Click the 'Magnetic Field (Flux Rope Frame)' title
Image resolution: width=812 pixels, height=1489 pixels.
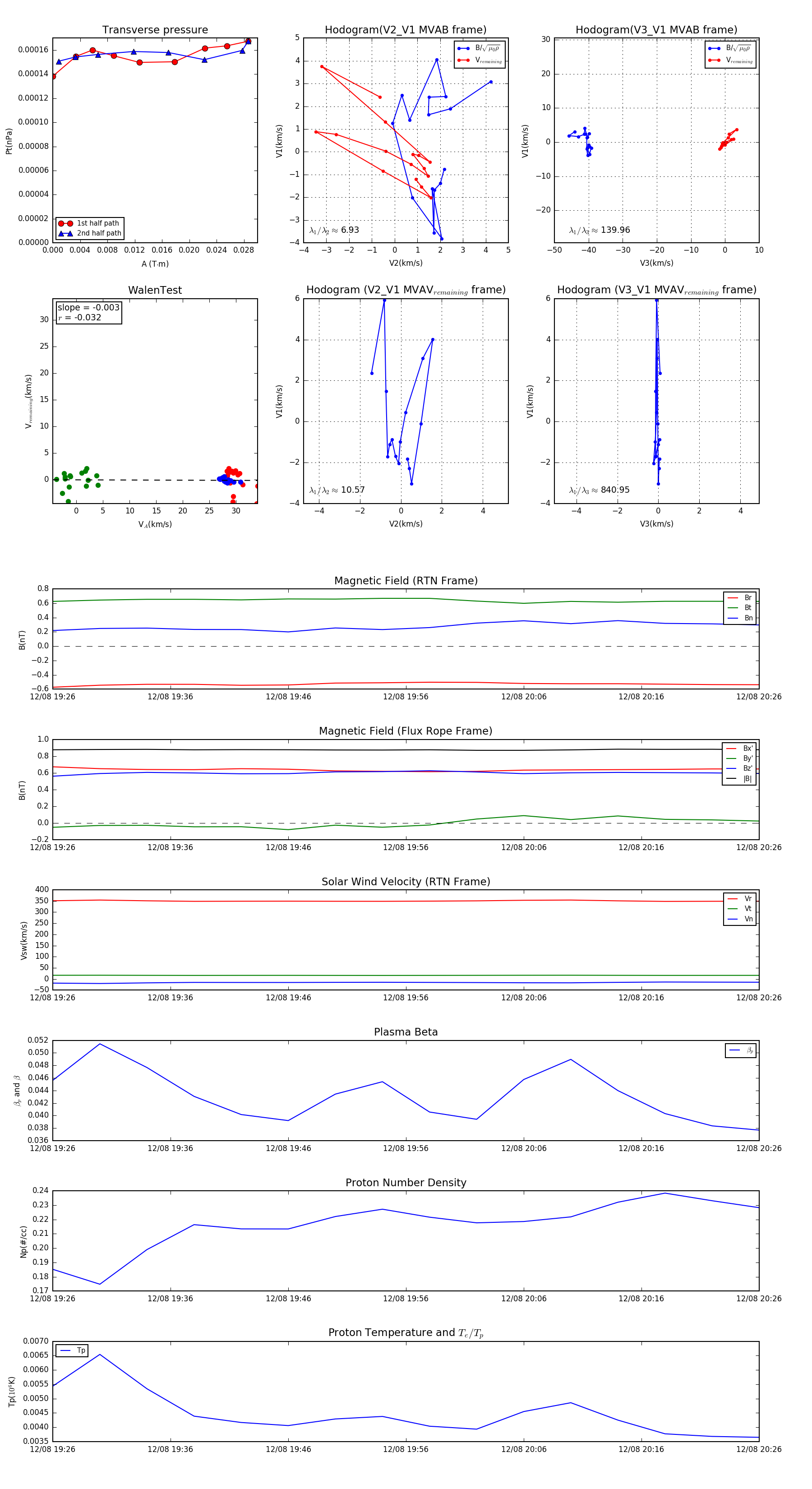tap(406, 731)
